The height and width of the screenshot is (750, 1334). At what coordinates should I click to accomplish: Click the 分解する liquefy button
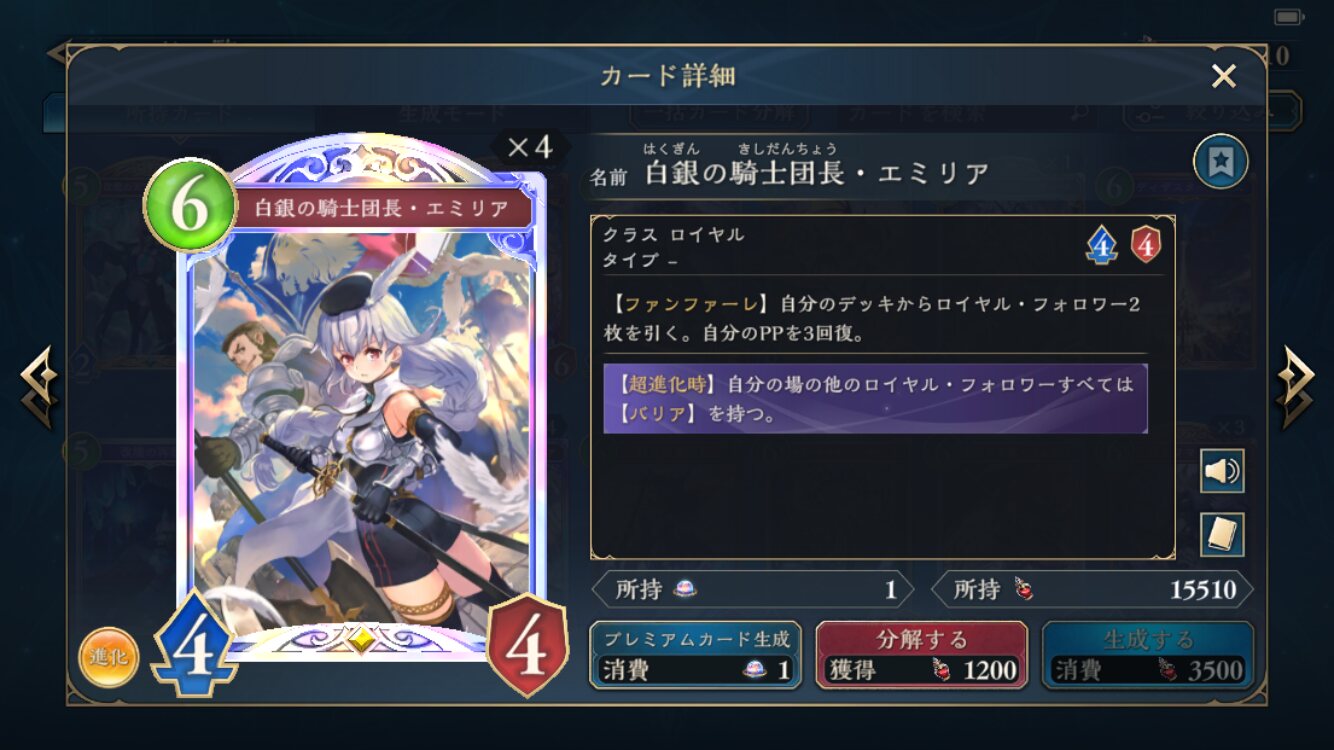(922, 655)
